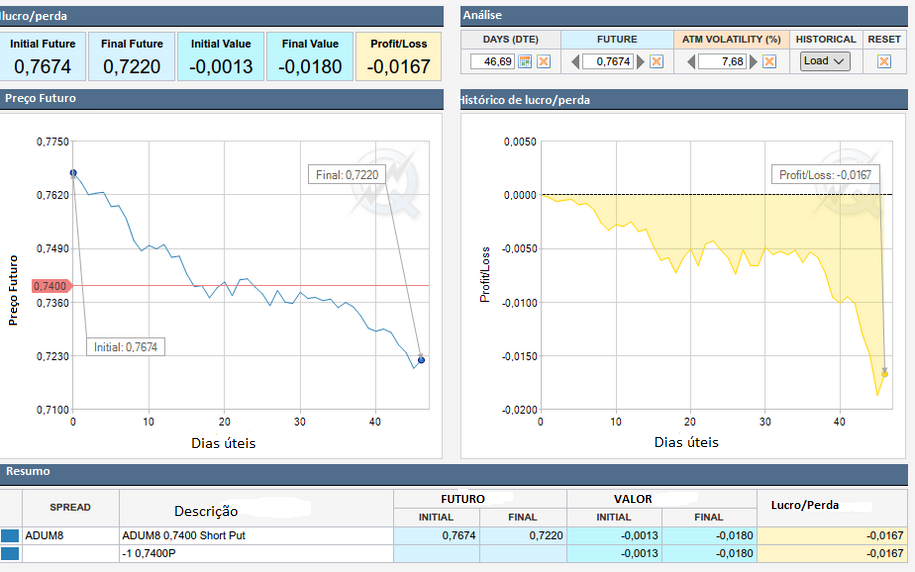Viewport: 915px width, 572px height.
Task: Click the ATM Volatility input field
Action: tap(721, 62)
